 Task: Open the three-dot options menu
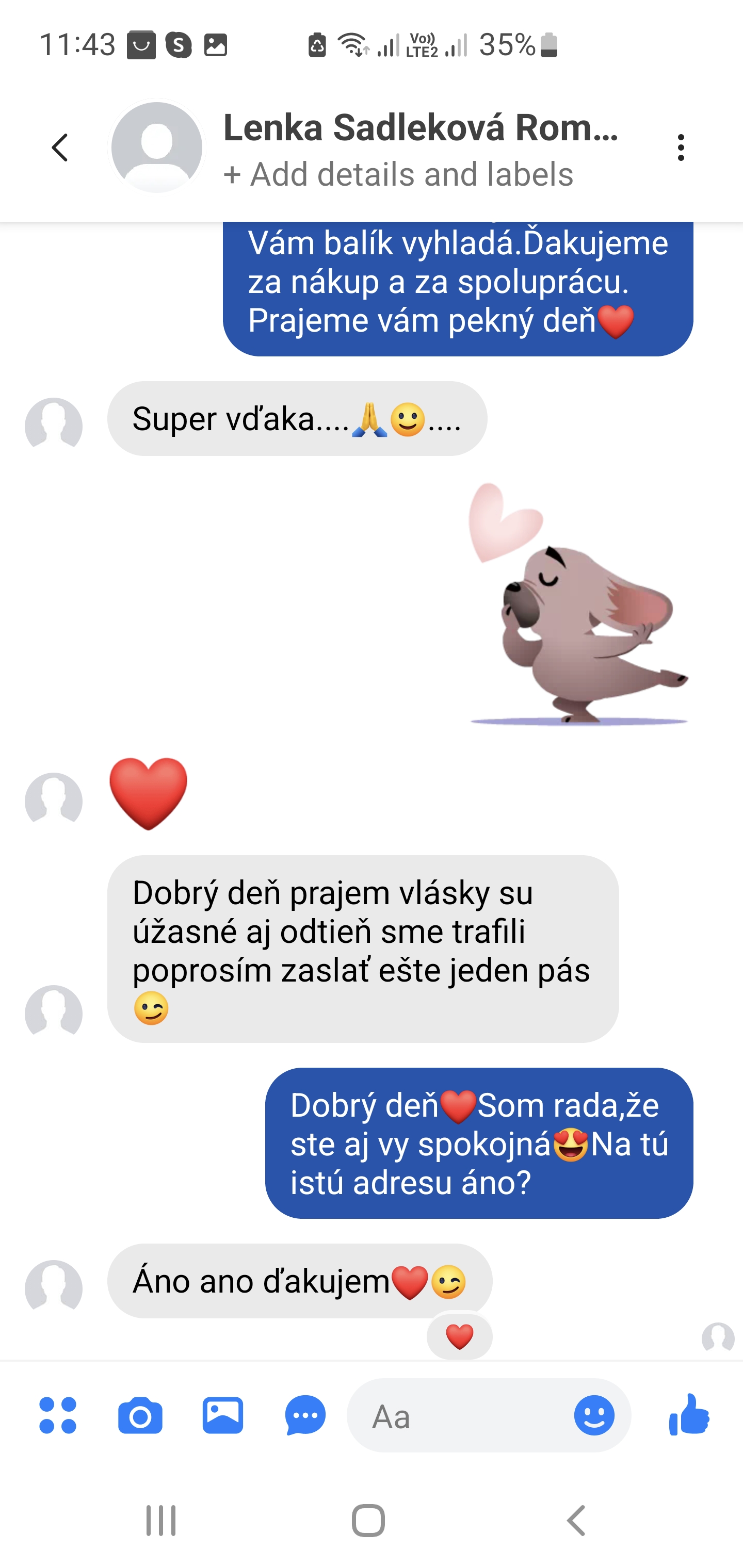[681, 148]
